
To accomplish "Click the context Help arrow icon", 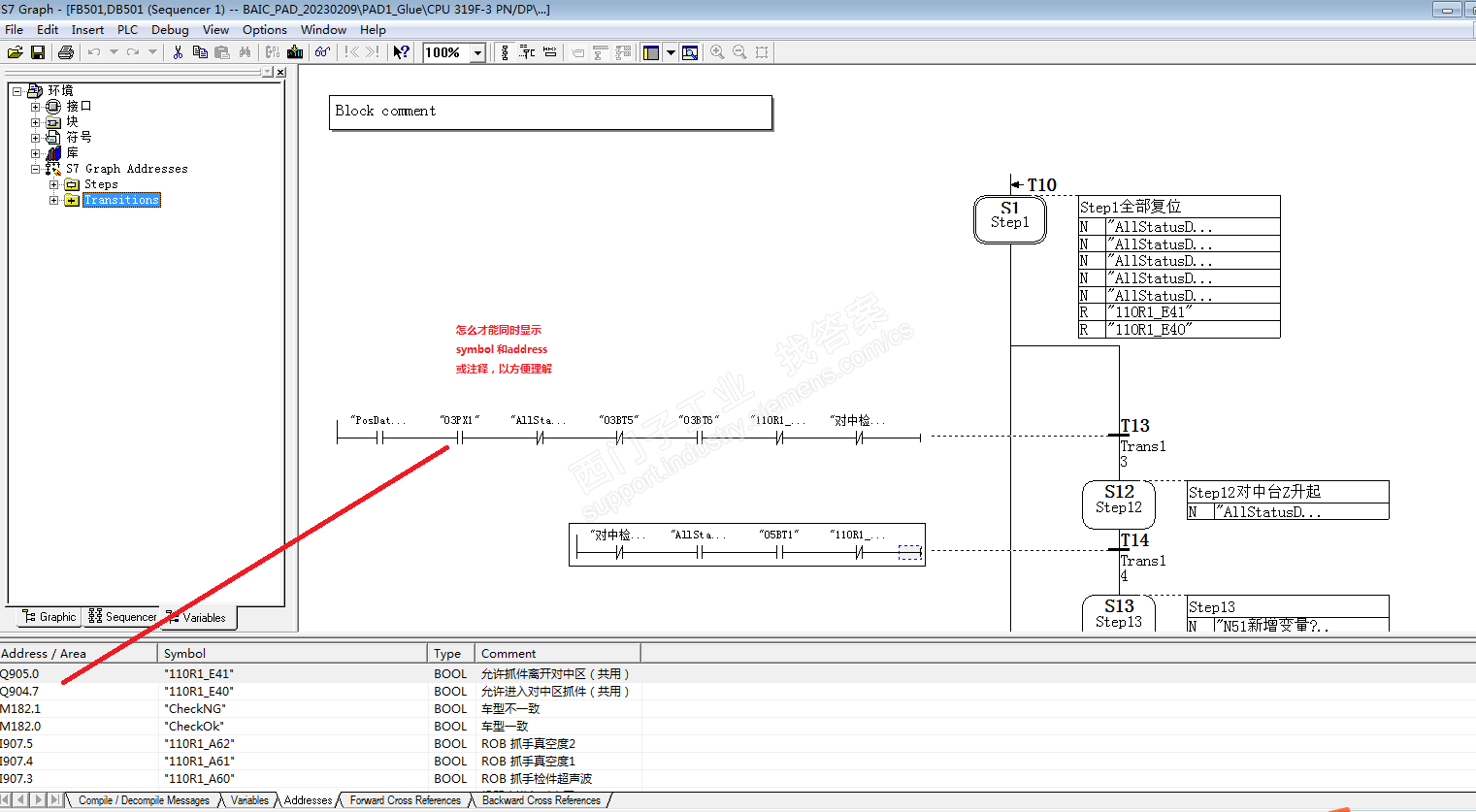I will pos(401,52).
